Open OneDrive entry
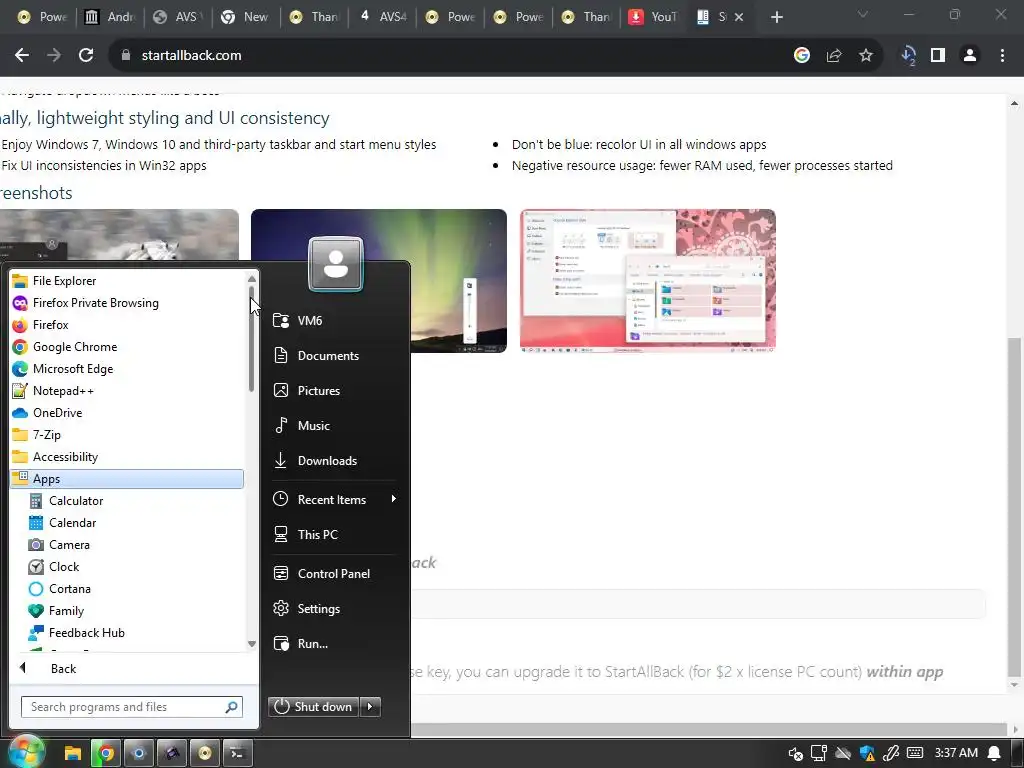The image size is (1024, 768). (127, 413)
